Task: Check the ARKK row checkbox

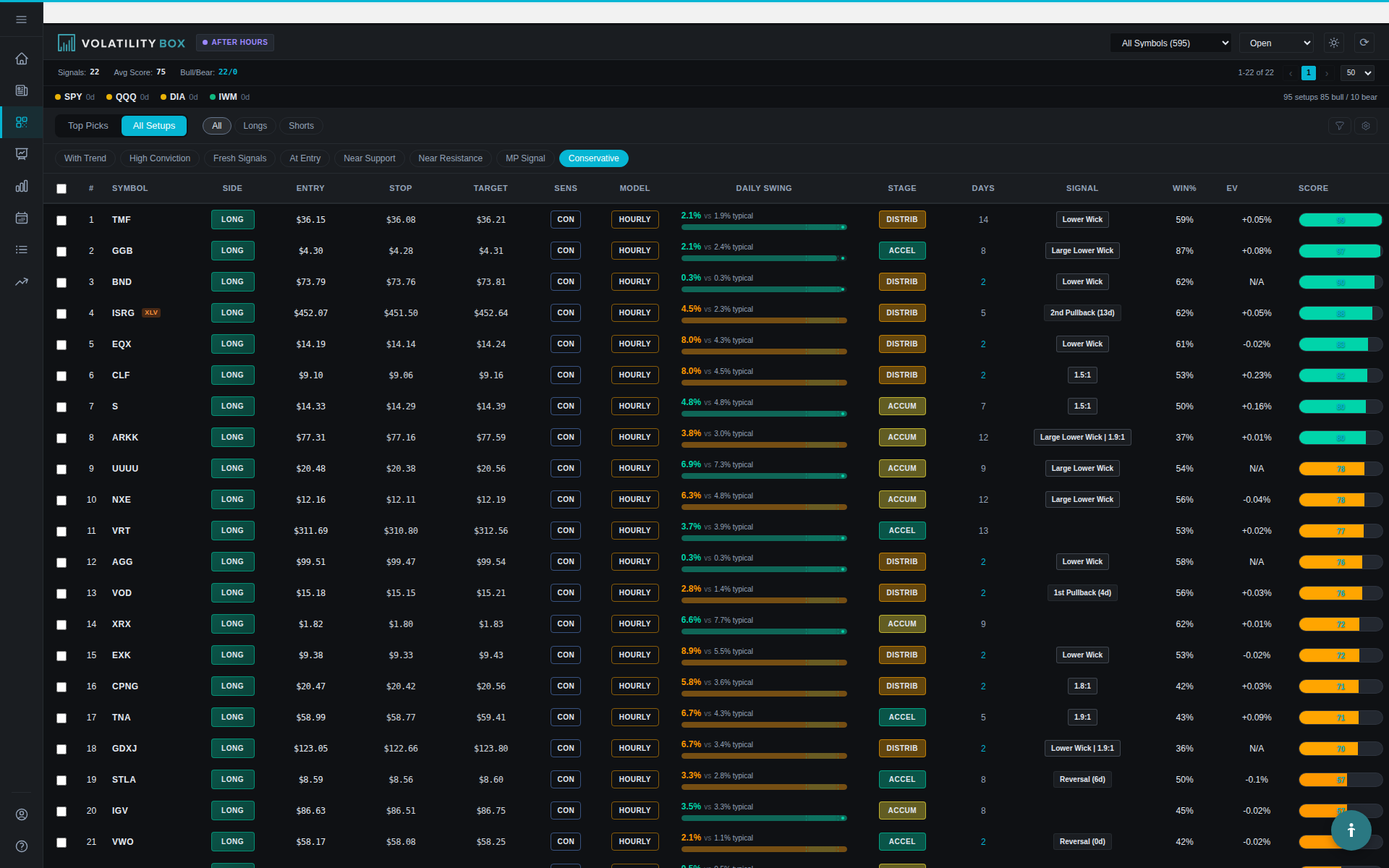Action: pyautogui.click(x=61, y=438)
